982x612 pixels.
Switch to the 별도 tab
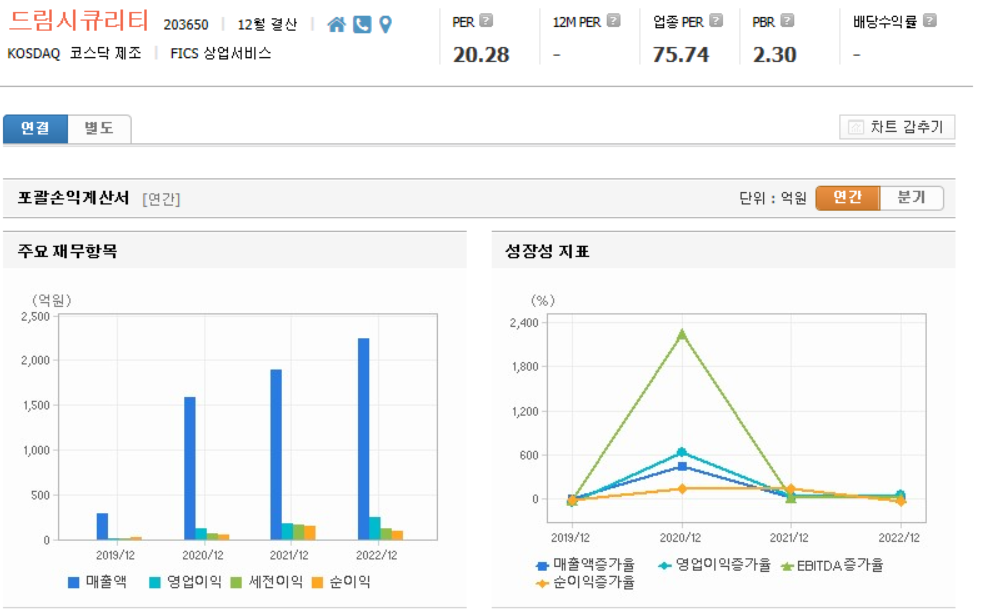click(97, 128)
